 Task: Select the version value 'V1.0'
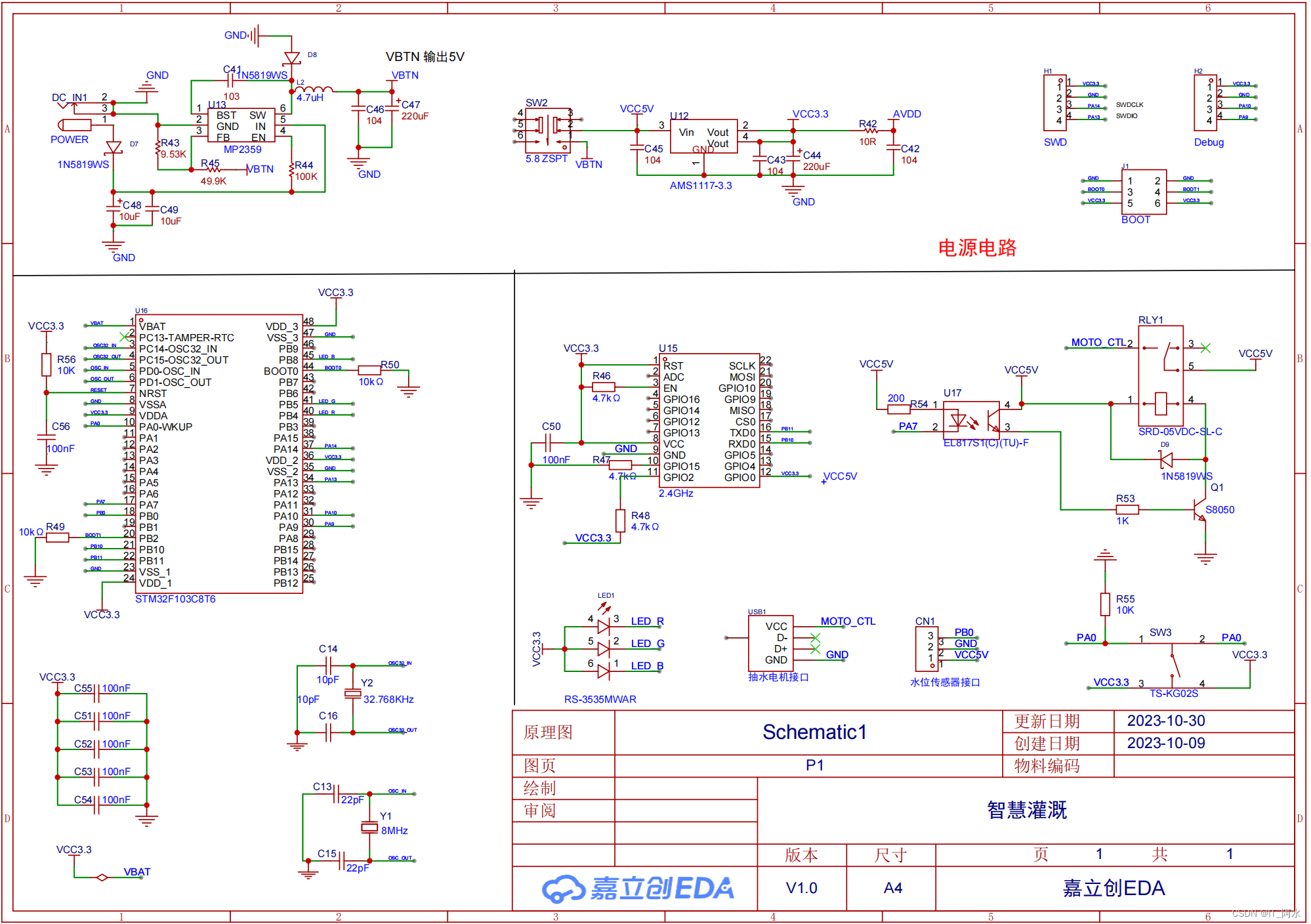(x=801, y=888)
